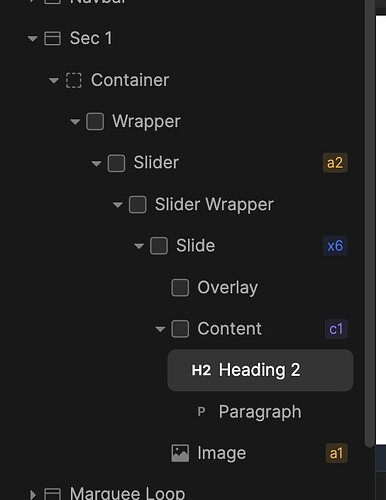Click the Image element picture icon

(x=180, y=453)
